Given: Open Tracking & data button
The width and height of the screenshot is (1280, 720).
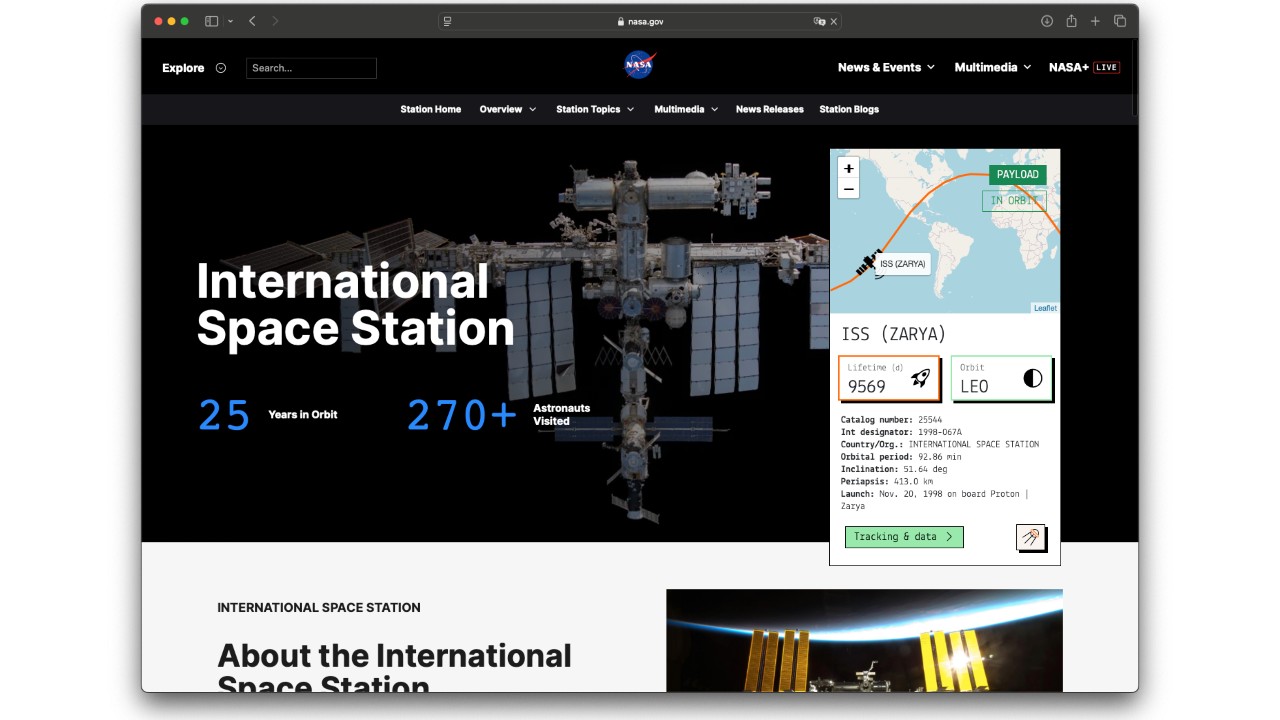Looking at the screenshot, I should pyautogui.click(x=904, y=537).
